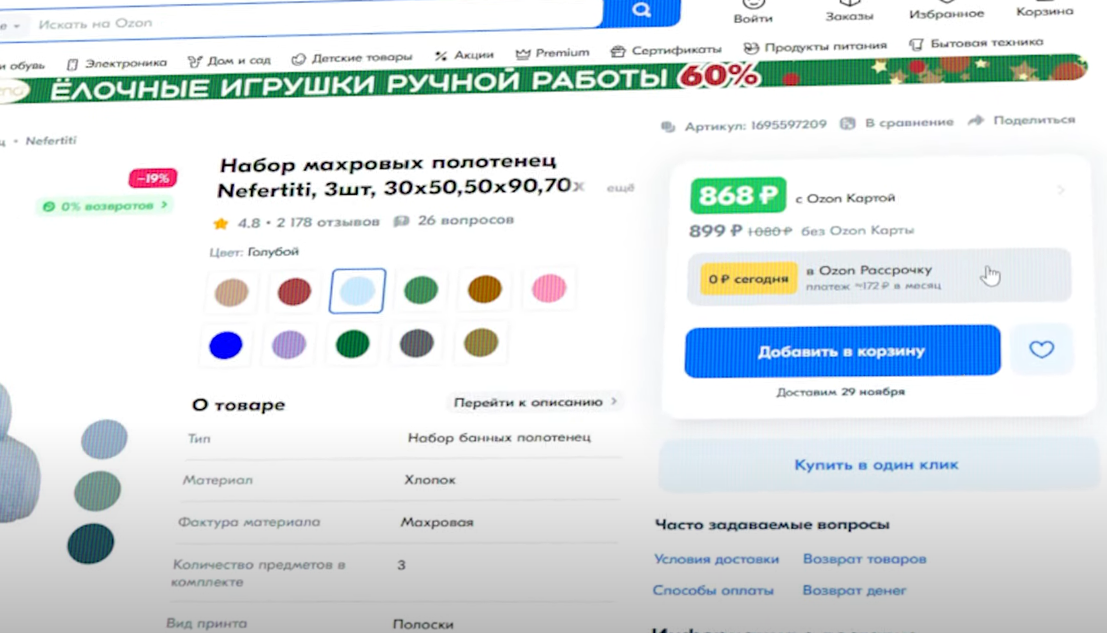
Task: Select the pink color swatch
Action: (x=549, y=288)
